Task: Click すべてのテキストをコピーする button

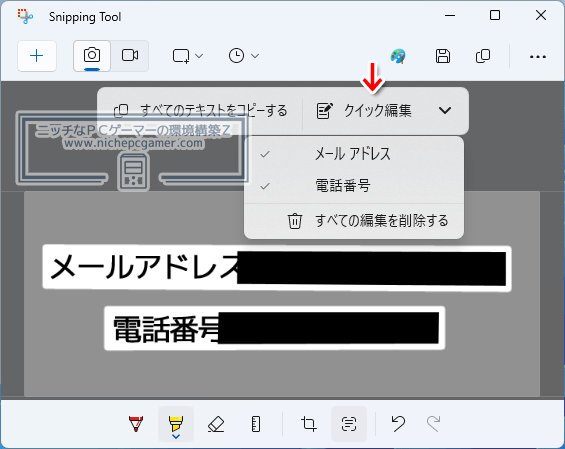Action: tap(200, 111)
